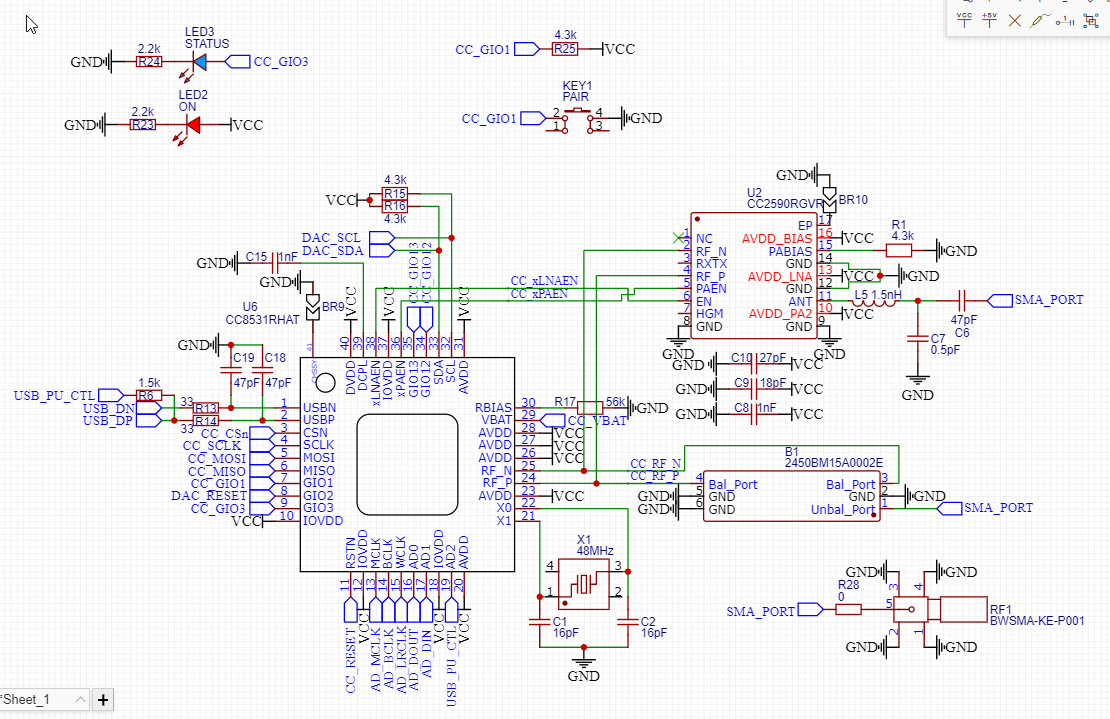Image resolution: width=1110 pixels, height=719 pixels.
Task: Select the +5V net flag tool
Action: 990,19
